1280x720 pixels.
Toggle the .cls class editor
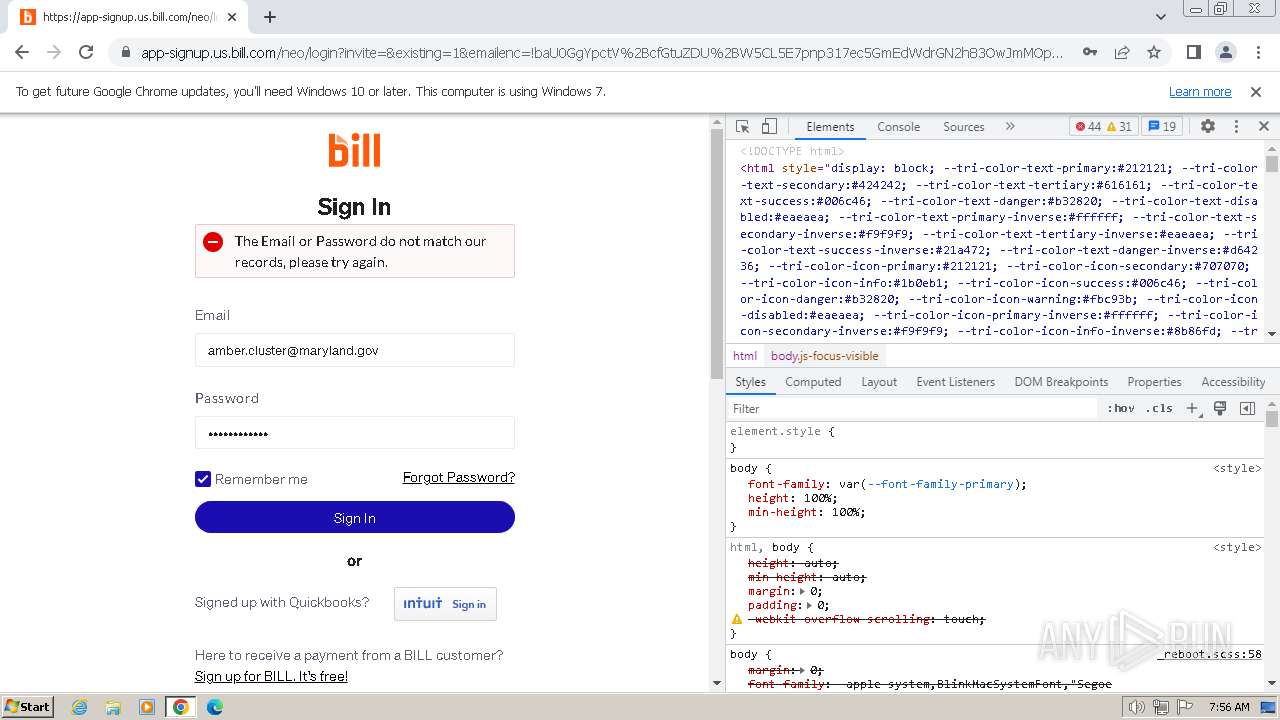coord(1160,408)
